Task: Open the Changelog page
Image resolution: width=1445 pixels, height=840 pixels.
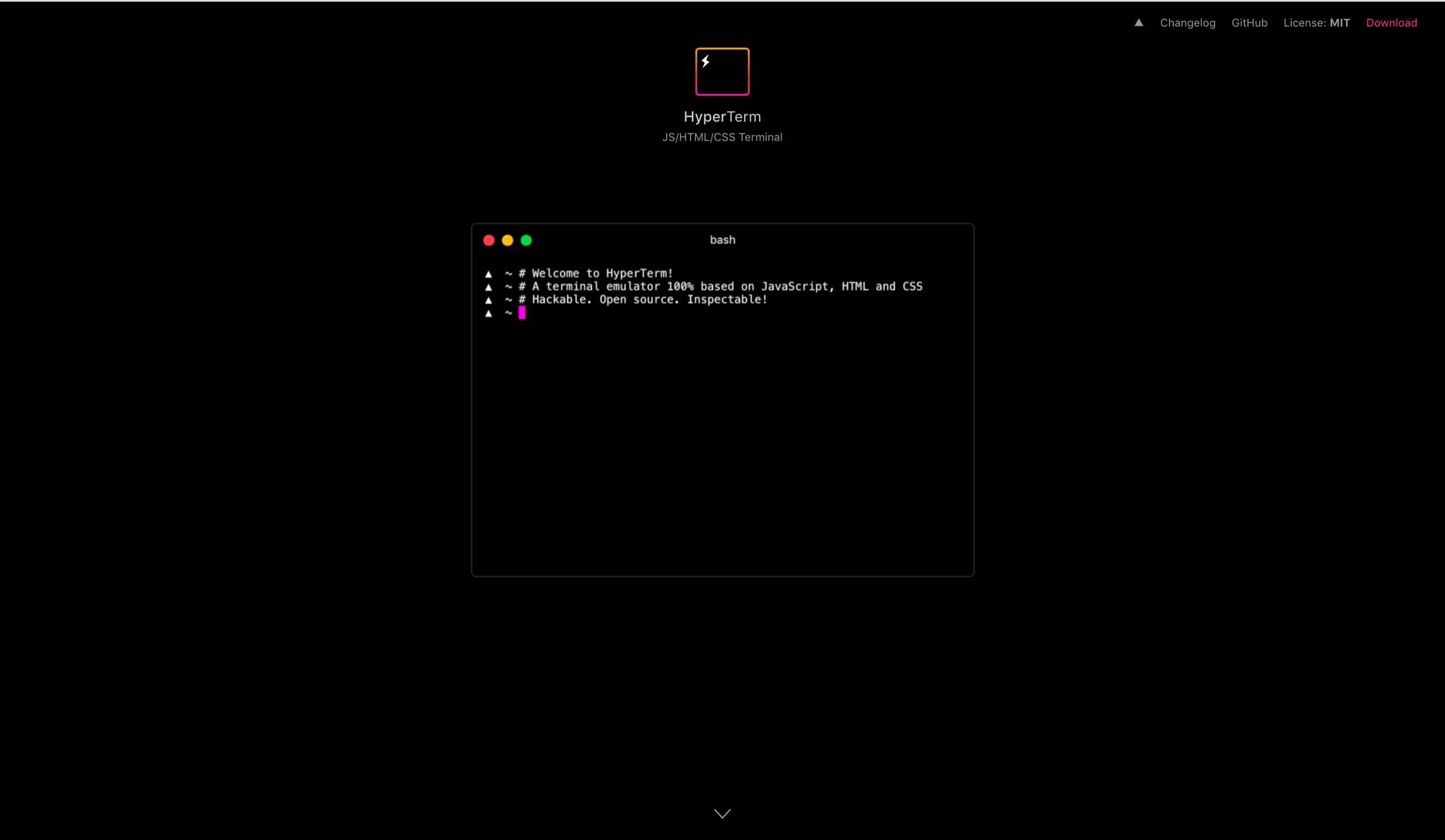Action: point(1188,23)
